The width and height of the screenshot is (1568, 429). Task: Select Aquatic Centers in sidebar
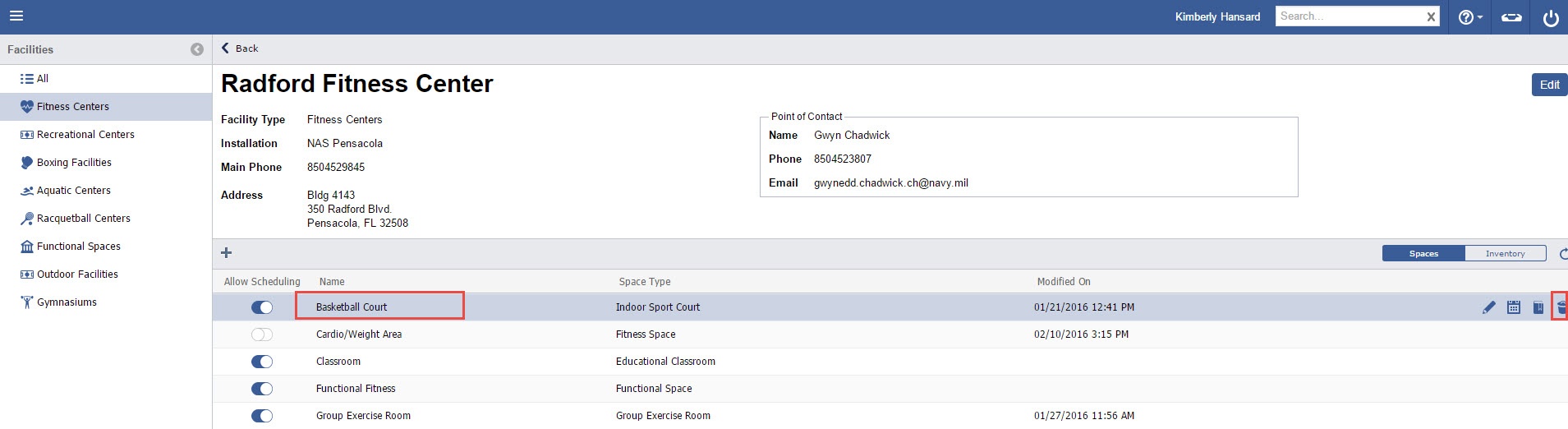click(73, 191)
